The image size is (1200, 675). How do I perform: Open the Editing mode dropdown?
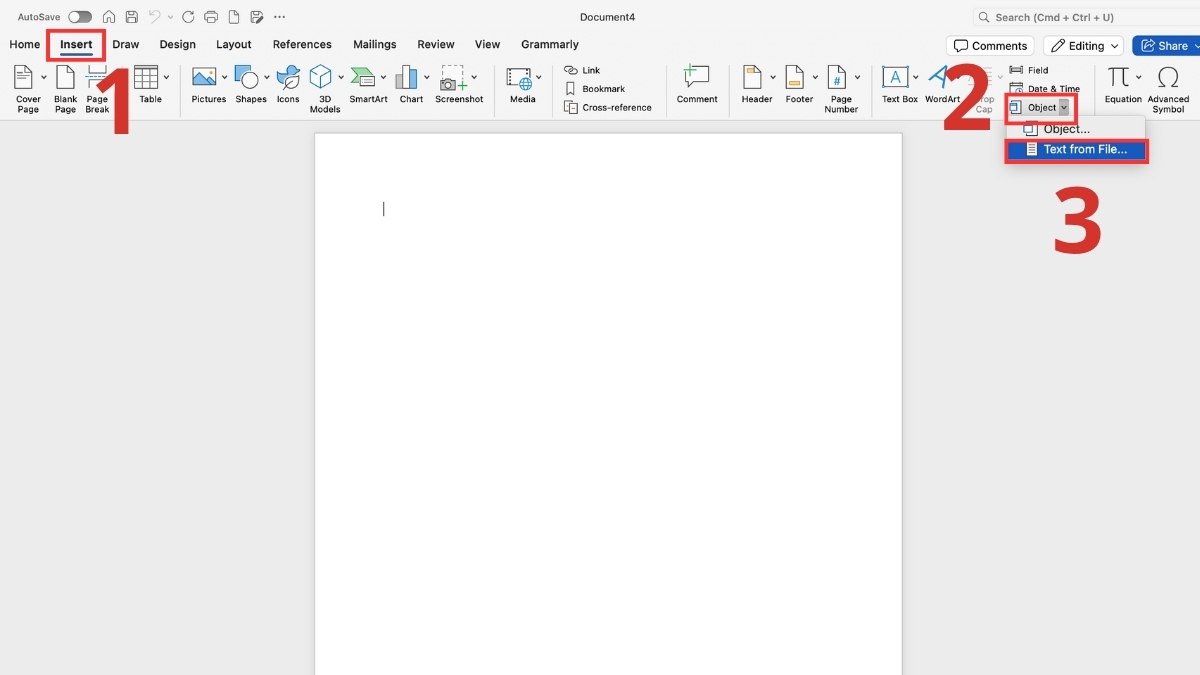pos(1083,45)
